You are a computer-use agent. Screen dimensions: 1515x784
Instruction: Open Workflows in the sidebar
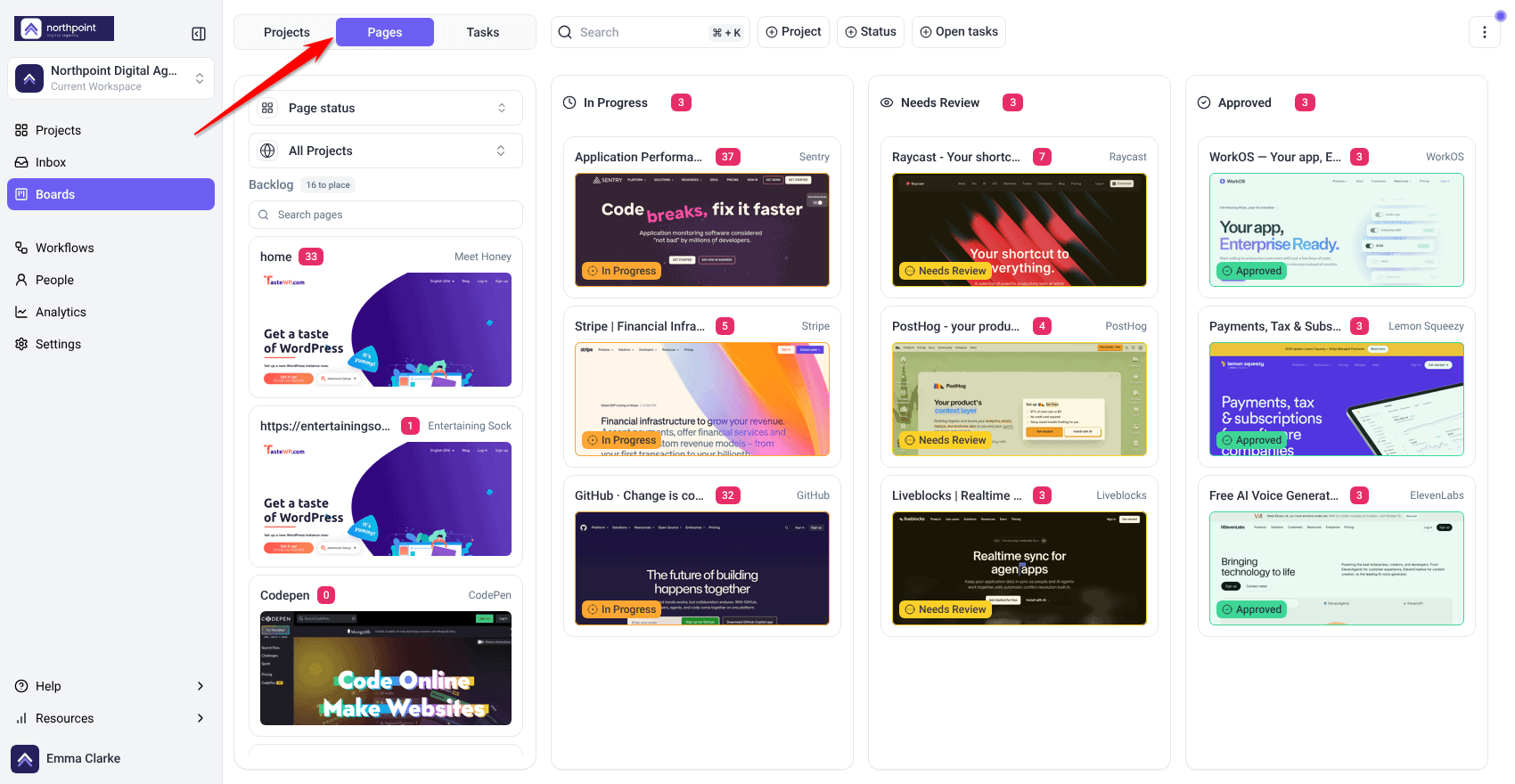click(111, 248)
